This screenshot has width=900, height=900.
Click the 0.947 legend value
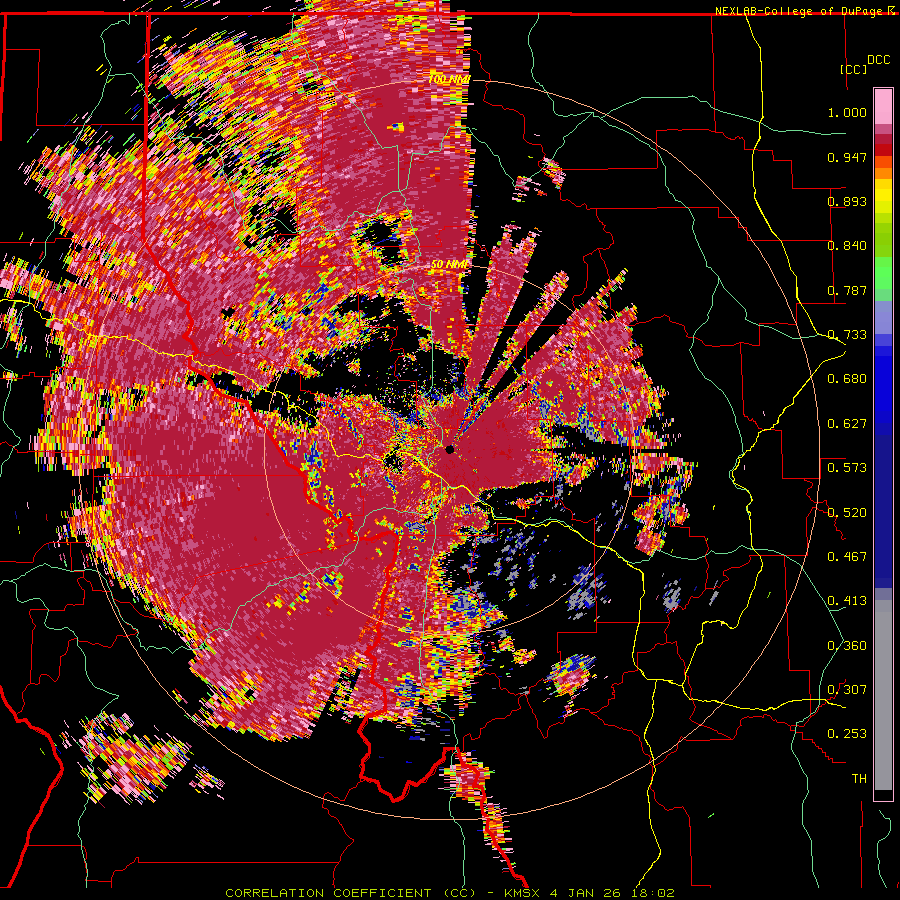click(x=847, y=157)
